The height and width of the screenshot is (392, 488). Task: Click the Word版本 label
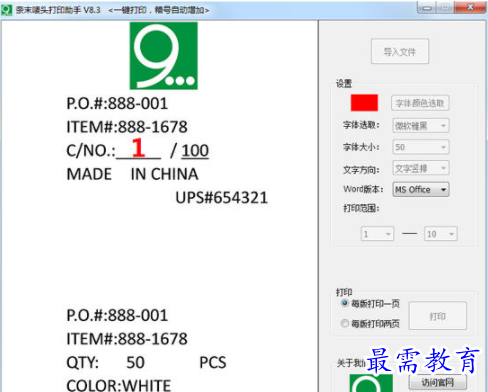363,189
